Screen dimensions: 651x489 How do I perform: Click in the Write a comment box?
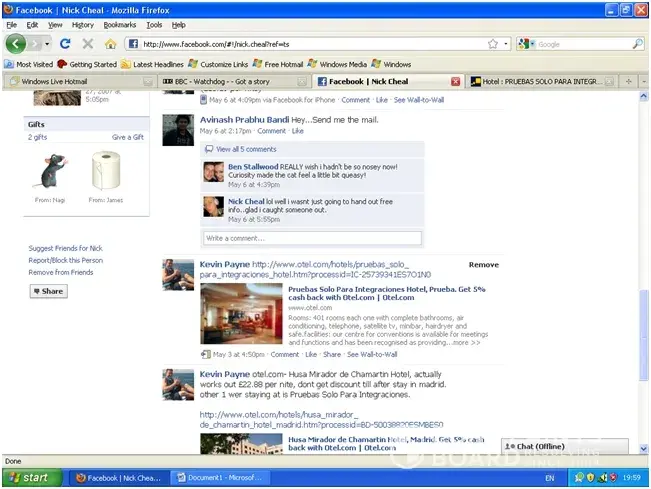pos(312,239)
